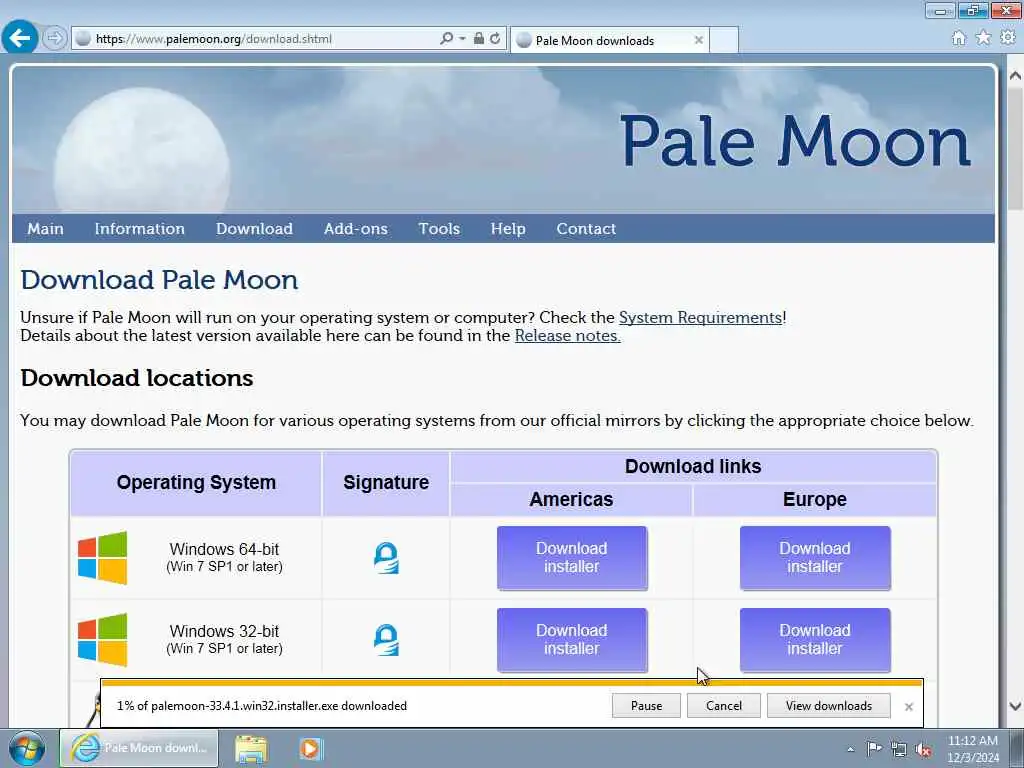Image resolution: width=1024 pixels, height=768 pixels.
Task: Open the media player taskbar icon
Action: 312,748
